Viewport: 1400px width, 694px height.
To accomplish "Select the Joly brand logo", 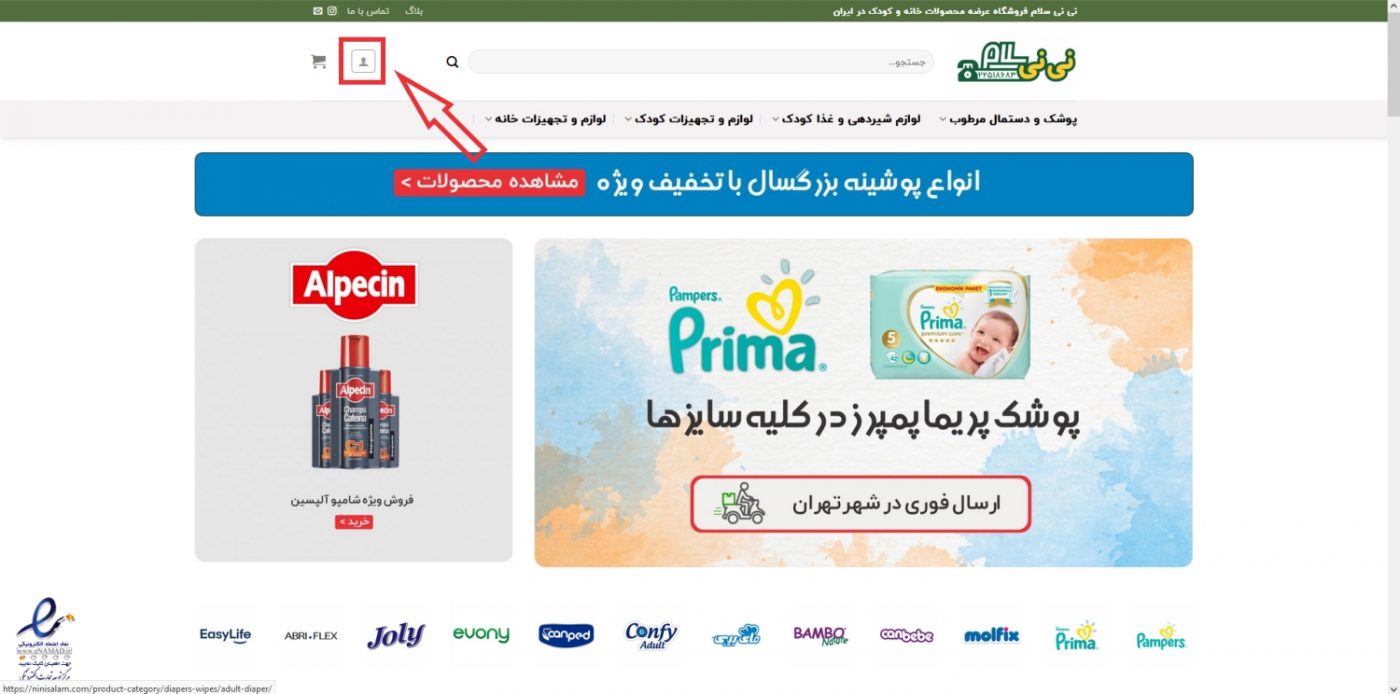I will tap(395, 635).
